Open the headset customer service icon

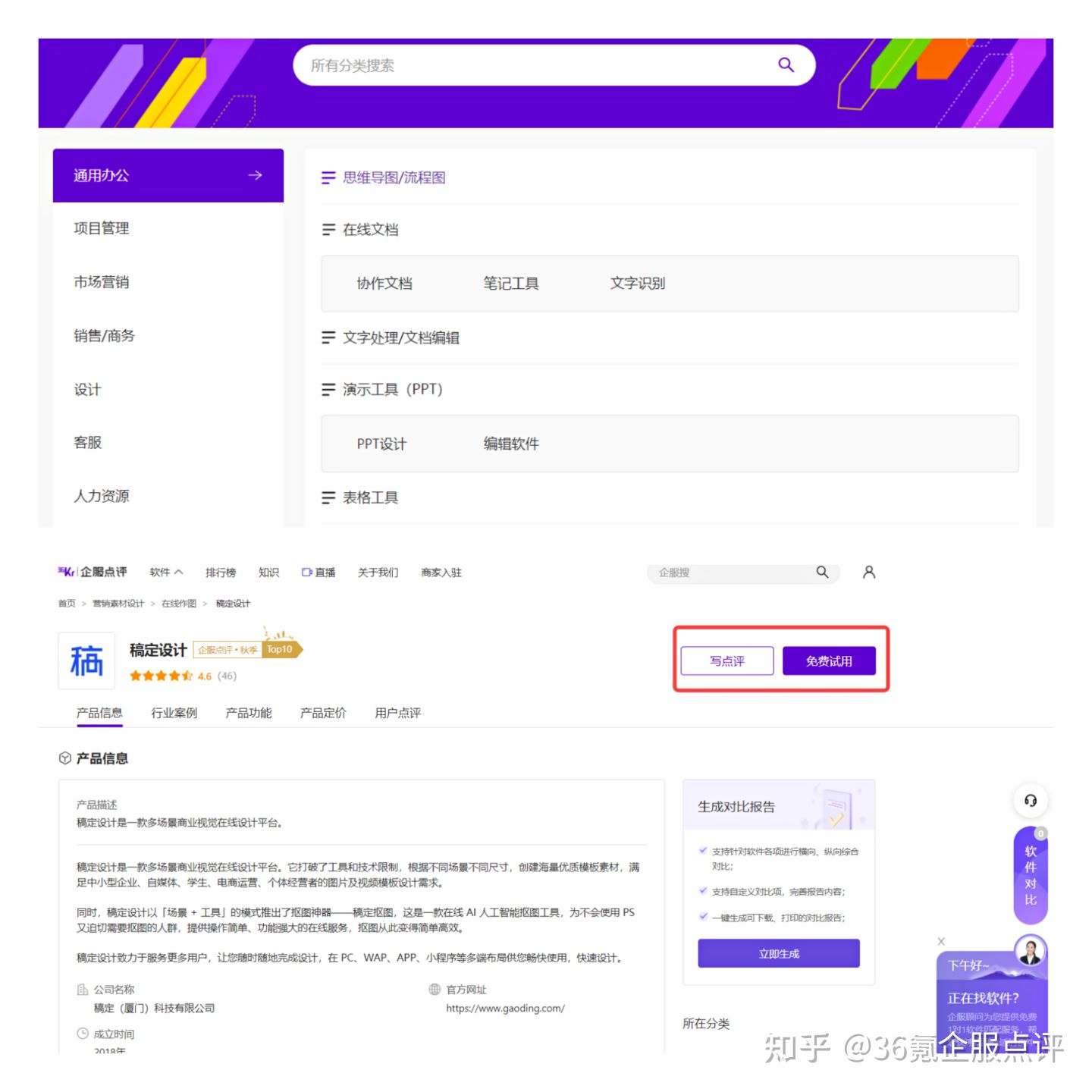[x=1030, y=800]
